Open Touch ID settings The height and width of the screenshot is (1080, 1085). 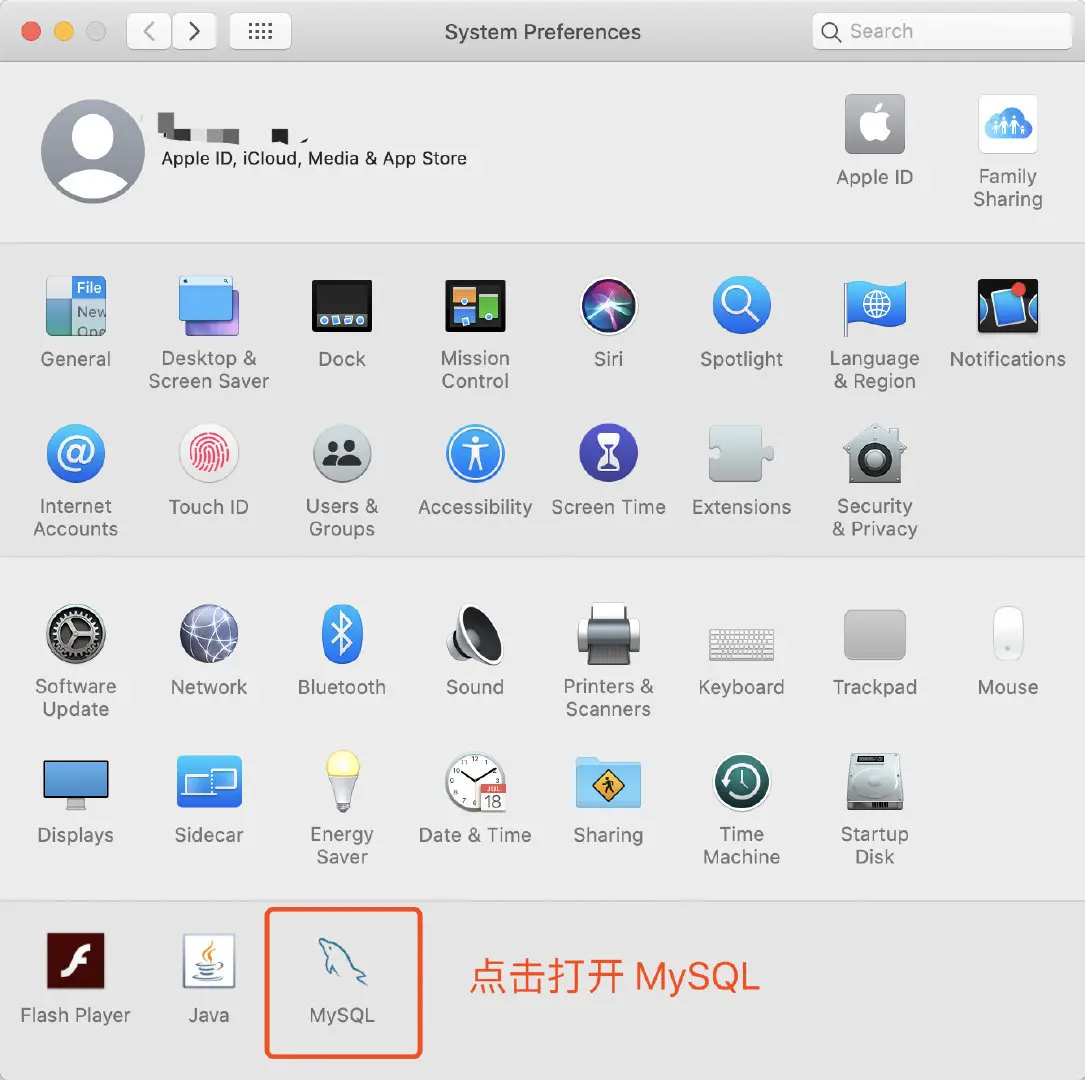point(208,452)
